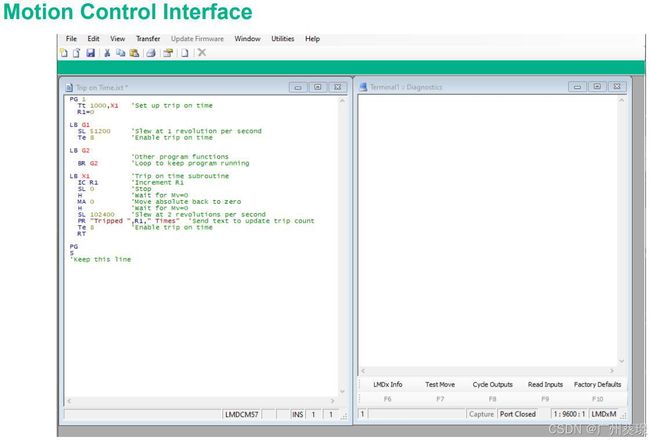The height and width of the screenshot is (441, 650).
Task: Click terminal vertical scrollbar down arrow
Action: pyautogui.click(x=621, y=361)
